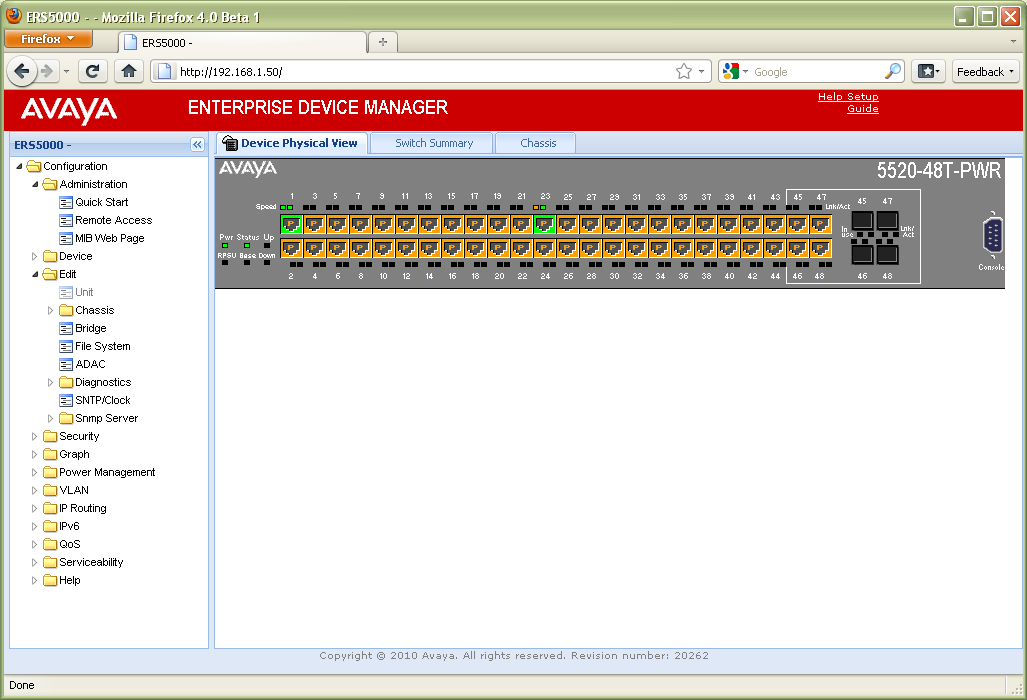The width and height of the screenshot is (1027, 700).
Task: Expand the Security folder
Action: click(34, 436)
